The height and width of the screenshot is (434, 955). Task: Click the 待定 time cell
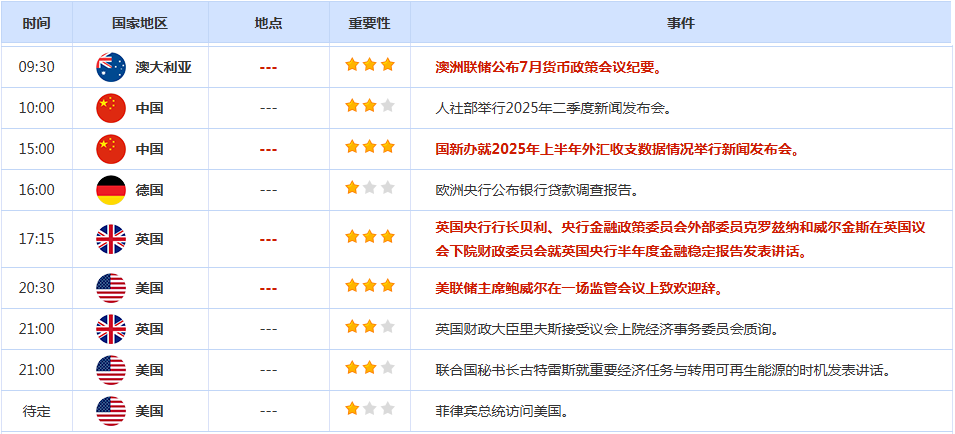click(x=37, y=411)
